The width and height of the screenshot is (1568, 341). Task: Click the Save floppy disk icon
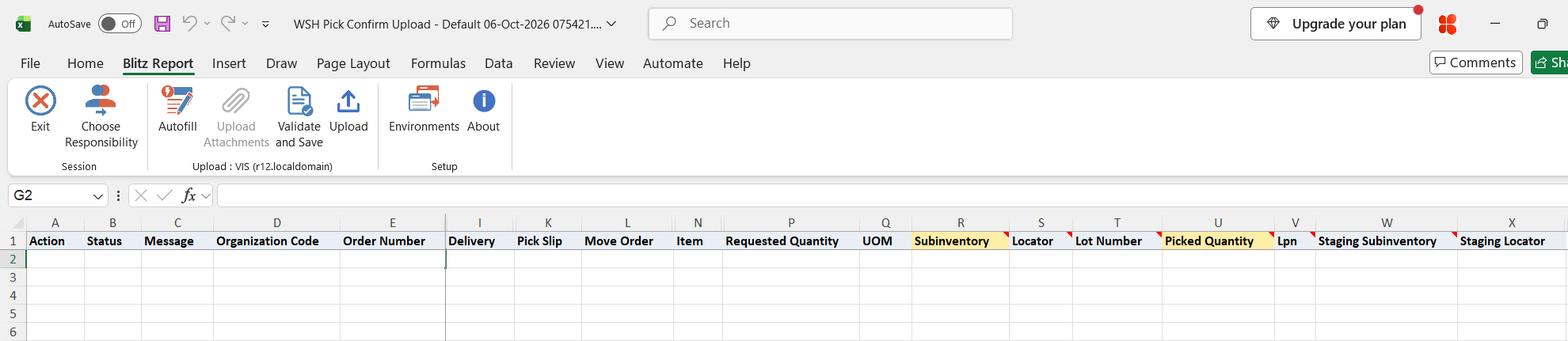pos(162,24)
